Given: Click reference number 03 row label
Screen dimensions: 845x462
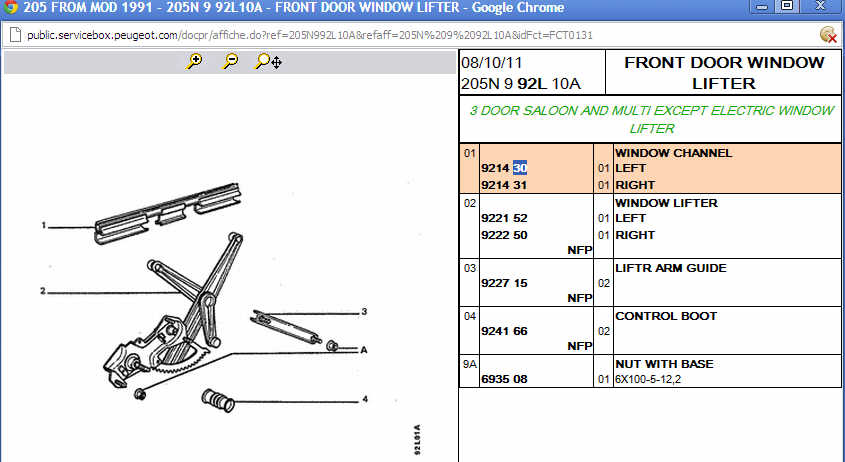Looking at the screenshot, I should [469, 268].
